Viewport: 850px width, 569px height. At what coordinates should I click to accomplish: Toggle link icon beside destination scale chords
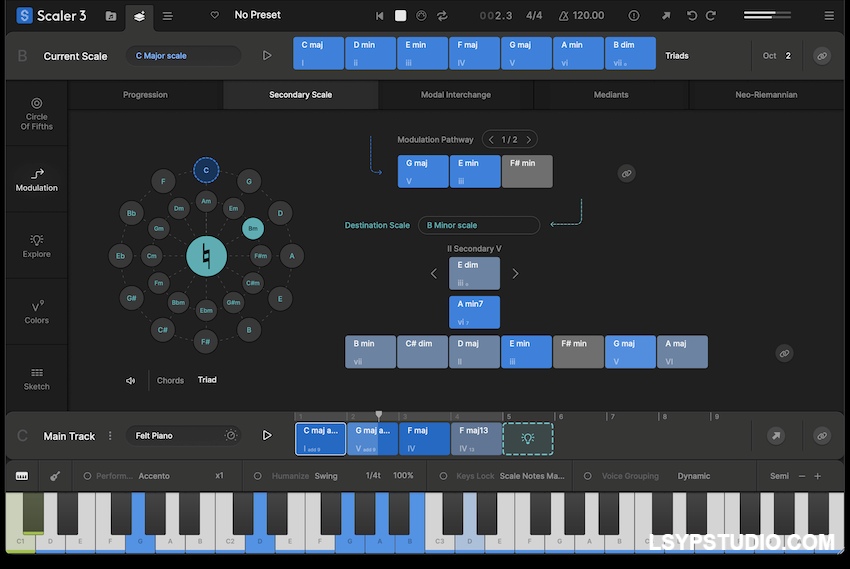point(784,353)
